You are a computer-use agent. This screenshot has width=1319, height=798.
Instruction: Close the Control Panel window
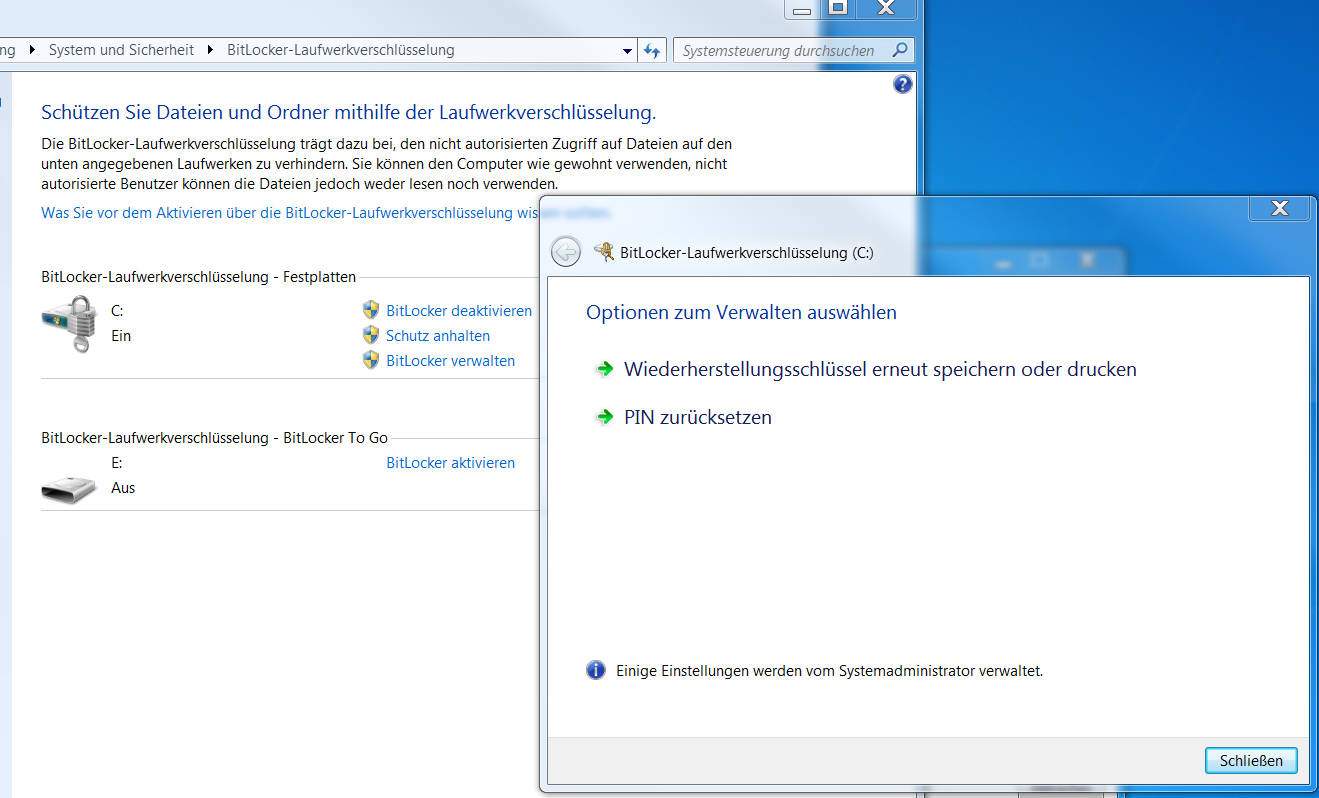885,7
